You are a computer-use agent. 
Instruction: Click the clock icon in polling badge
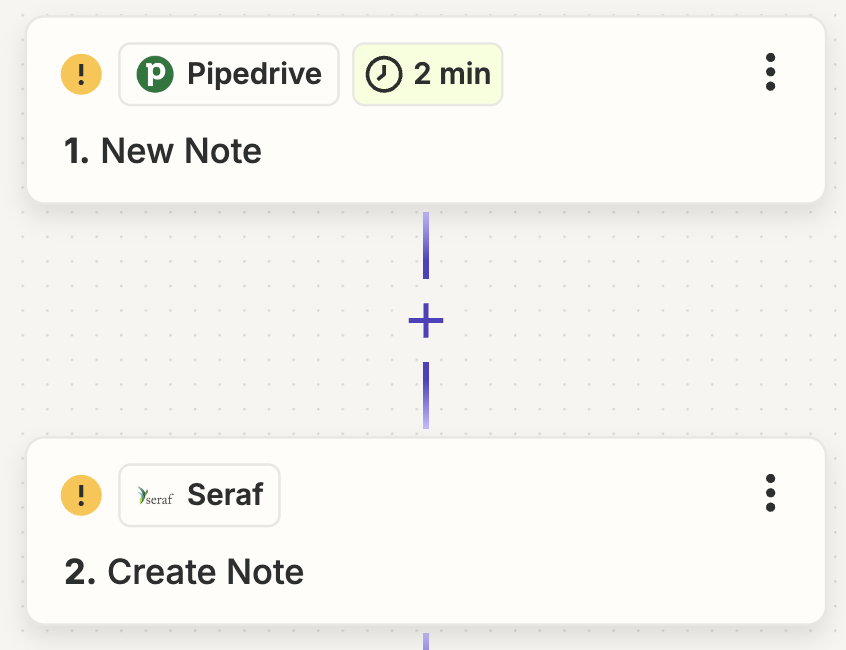point(384,74)
